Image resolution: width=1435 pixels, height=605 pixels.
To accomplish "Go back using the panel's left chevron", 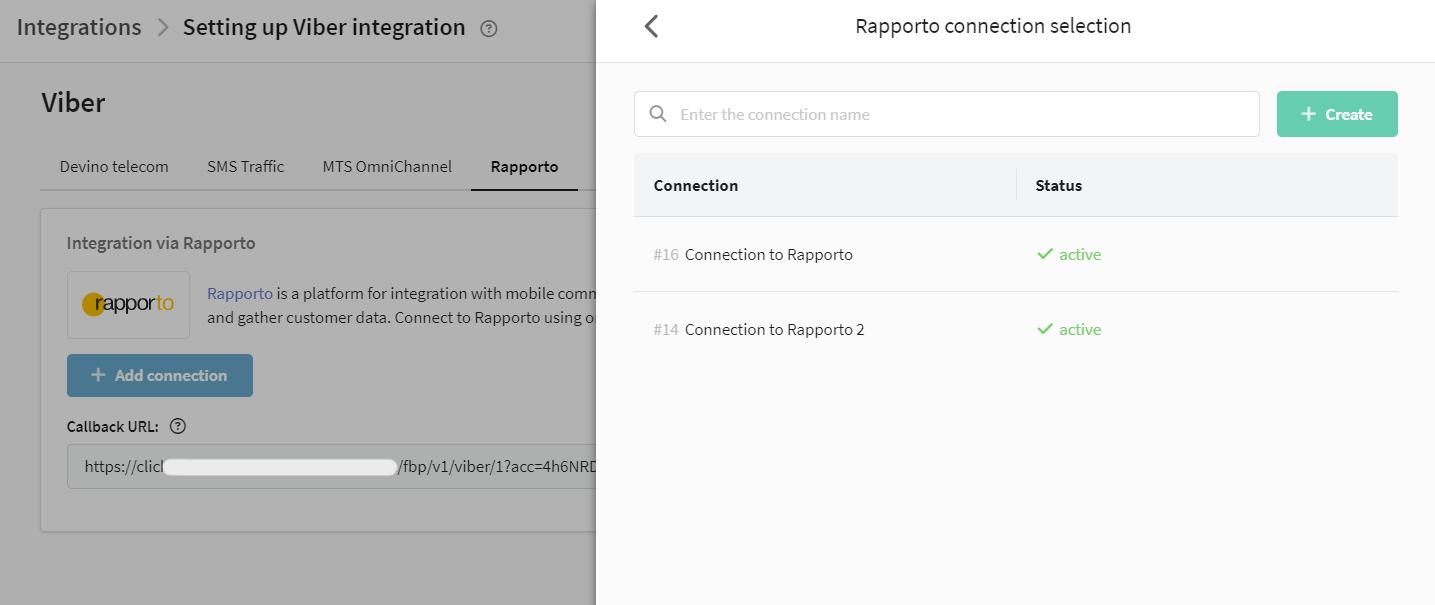I will tap(651, 26).
